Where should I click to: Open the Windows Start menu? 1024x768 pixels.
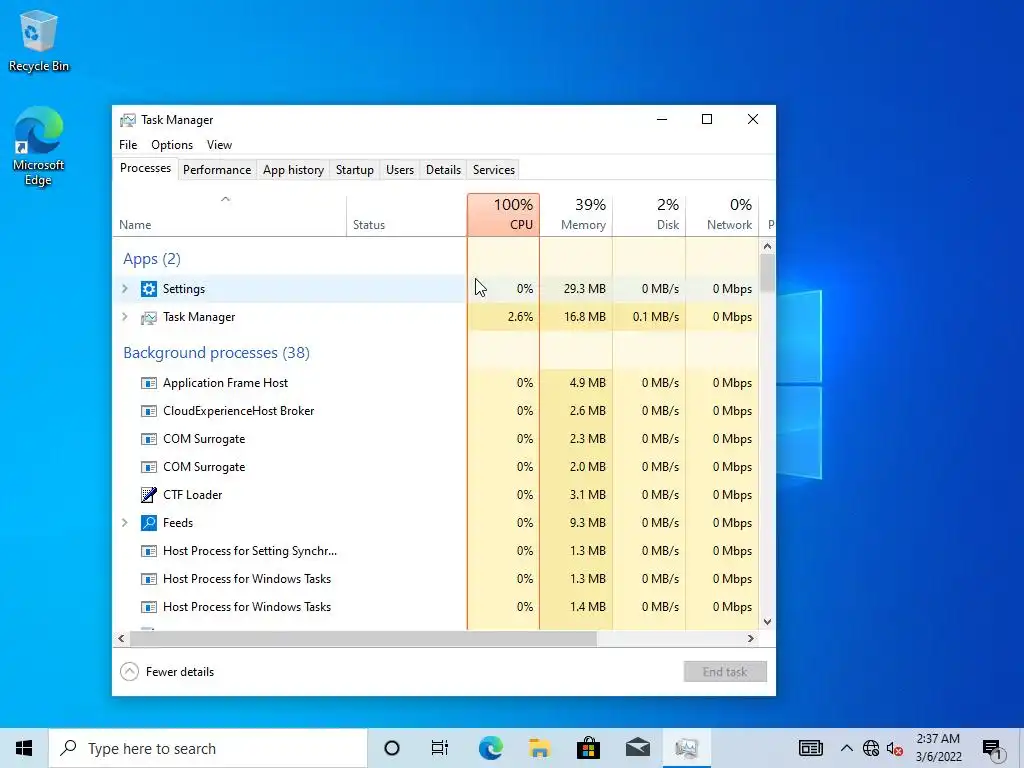click(x=24, y=748)
